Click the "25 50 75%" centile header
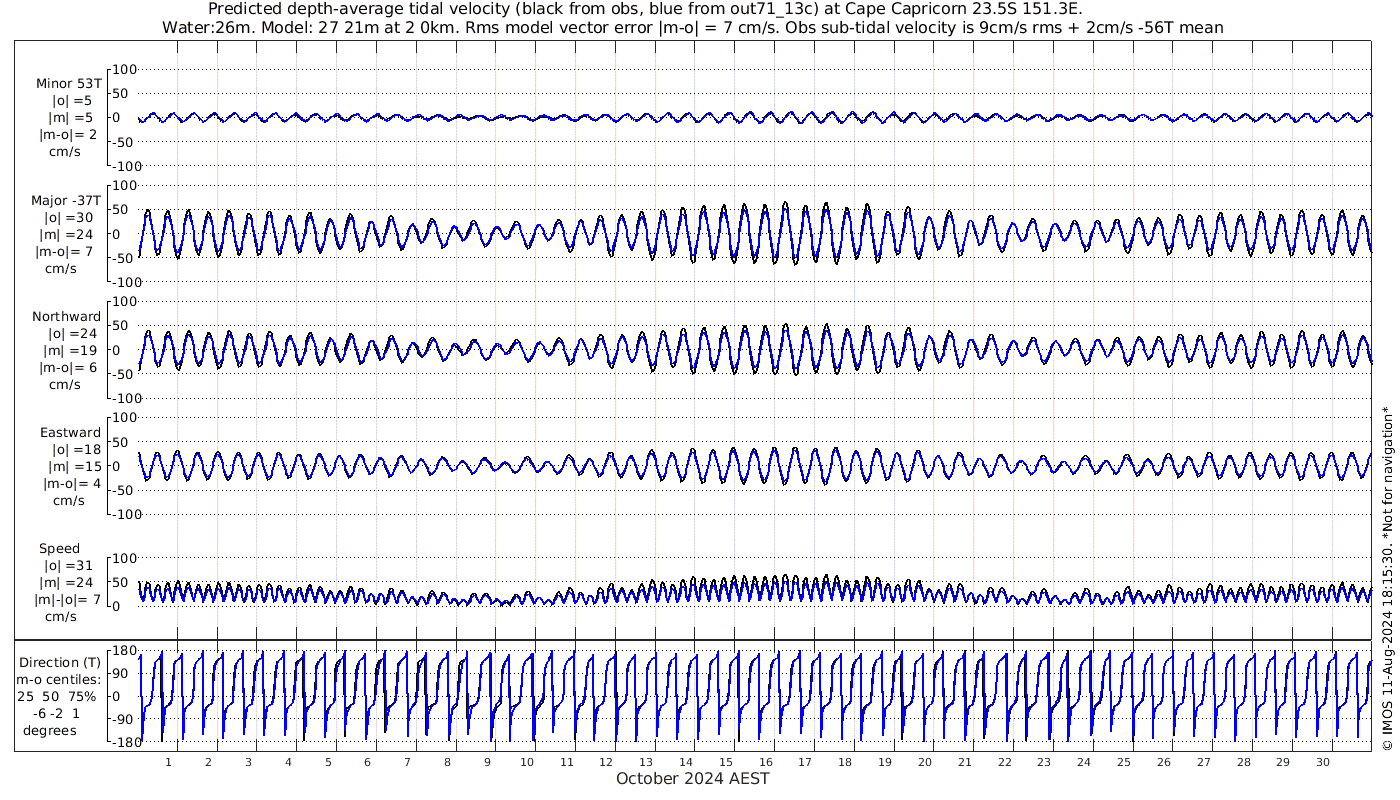Image resolution: width=1400 pixels, height=800 pixels. [57, 697]
